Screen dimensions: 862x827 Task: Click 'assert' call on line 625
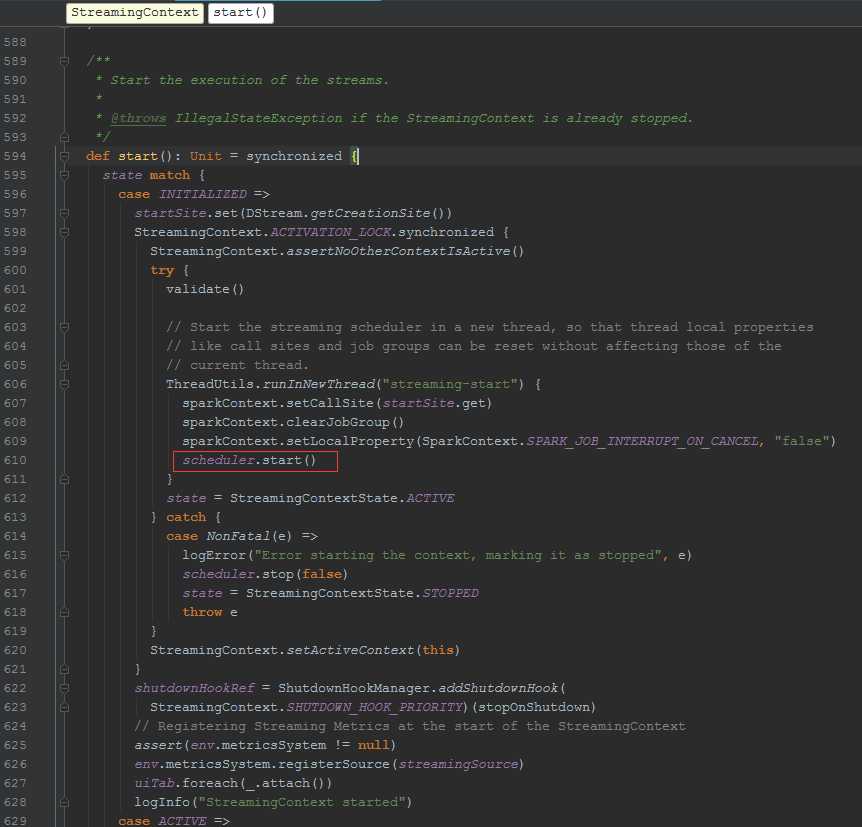[158, 745]
